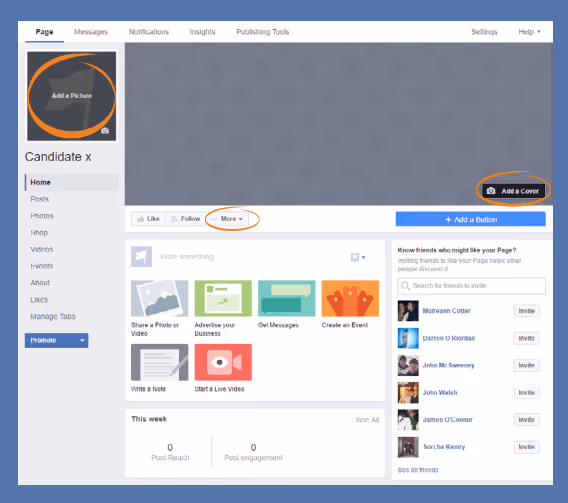Click the Start a Live Video icon
The width and height of the screenshot is (568, 503).
point(223,362)
